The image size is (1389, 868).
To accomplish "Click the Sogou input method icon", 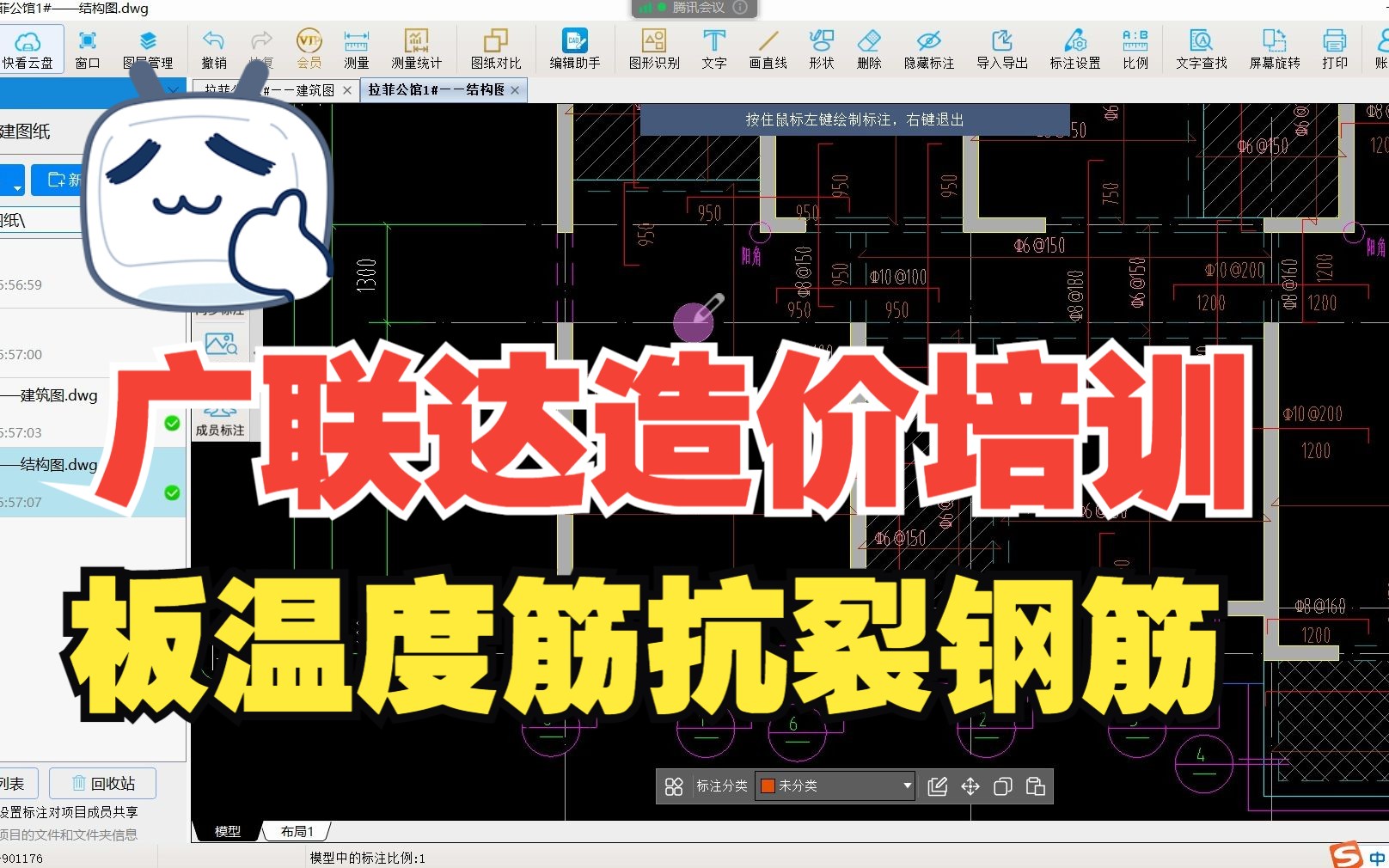I will click(1346, 855).
